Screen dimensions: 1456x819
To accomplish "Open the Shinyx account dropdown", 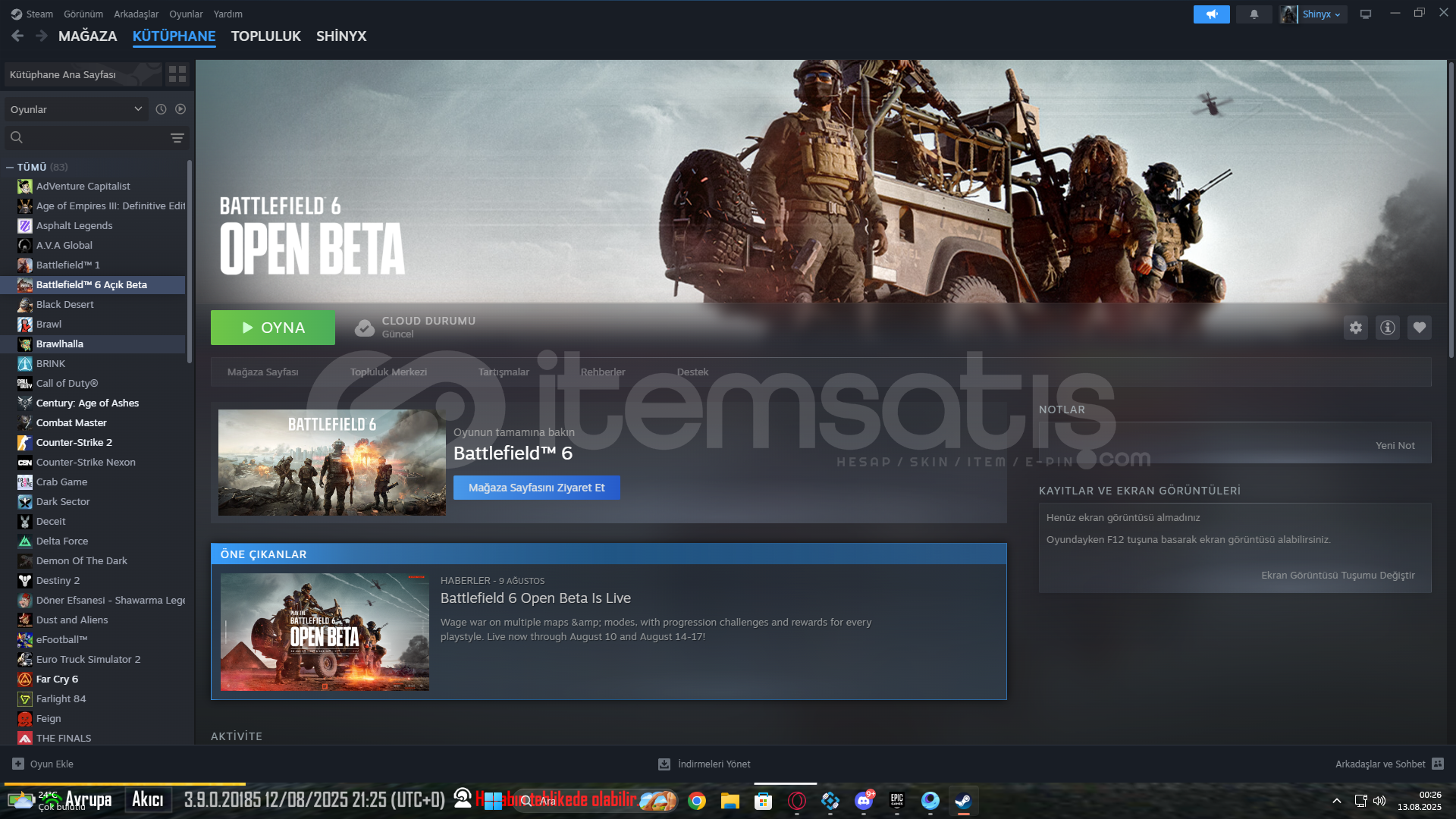I will point(1320,14).
